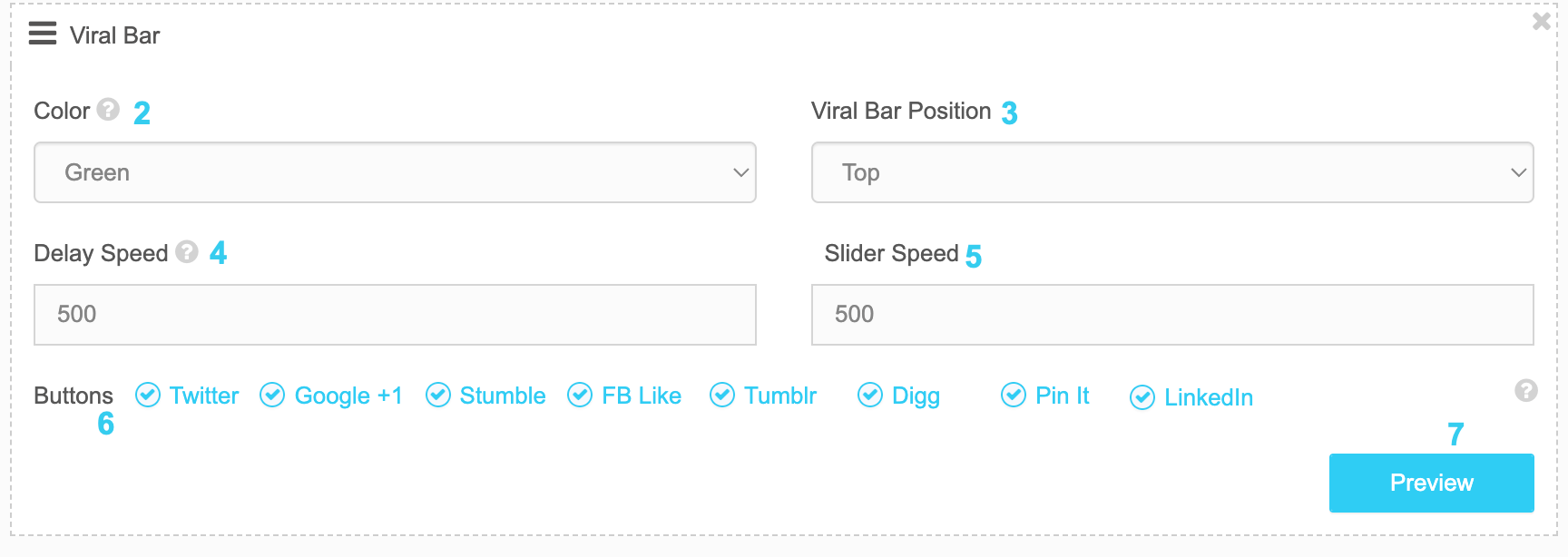The image size is (1568, 557).
Task: Click the chevron arrow of the Top dropdown
Action: point(1518,172)
